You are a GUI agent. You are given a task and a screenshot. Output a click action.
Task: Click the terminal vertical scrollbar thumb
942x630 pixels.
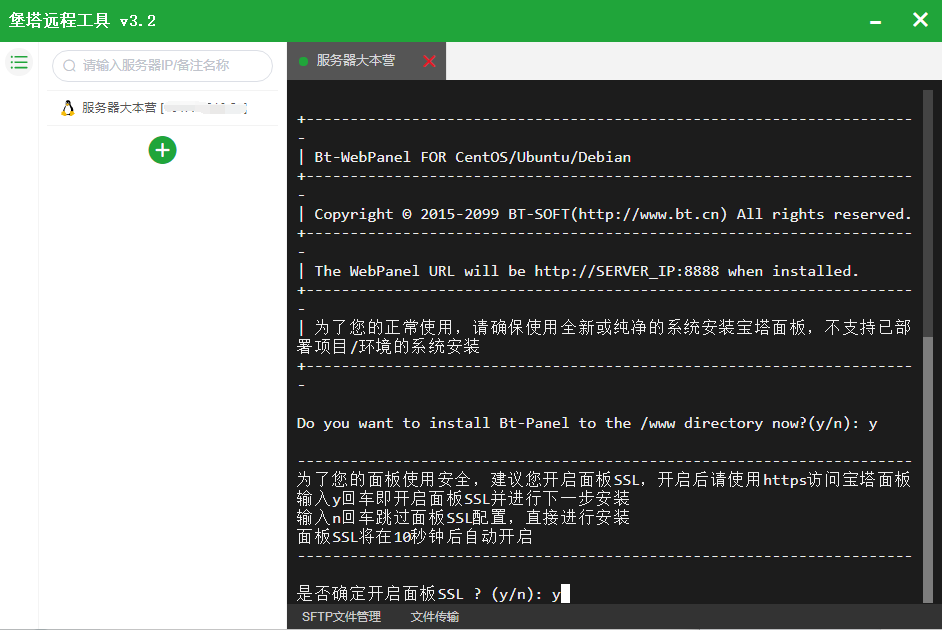[x=928, y=470]
